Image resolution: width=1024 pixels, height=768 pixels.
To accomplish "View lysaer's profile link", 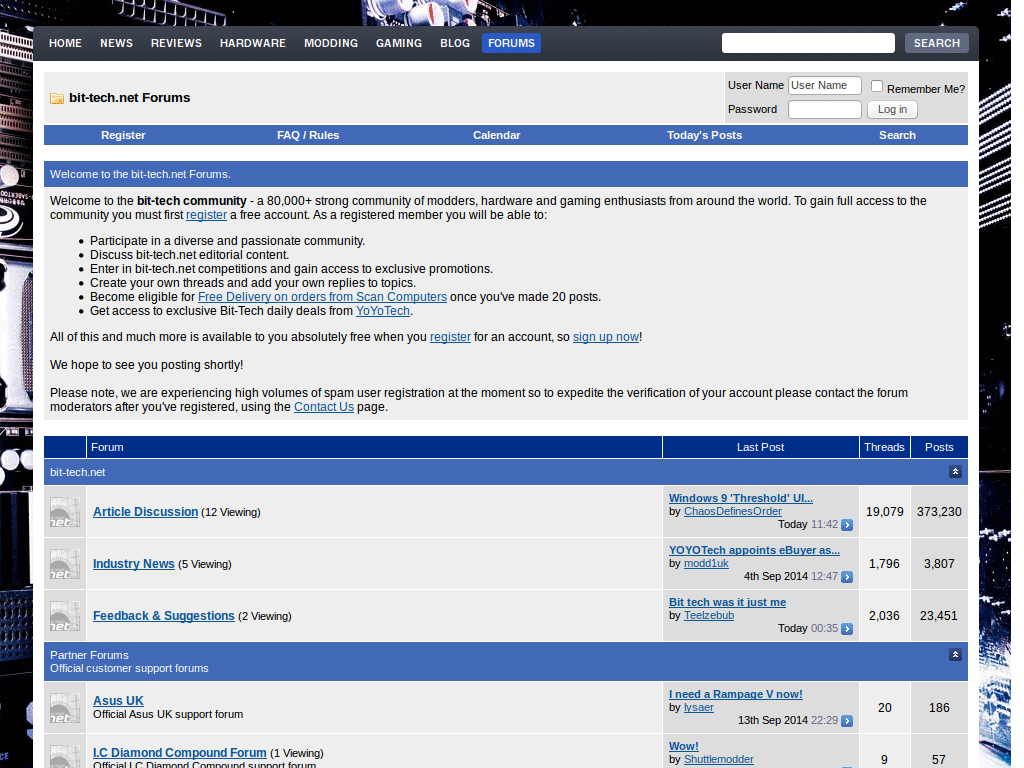I will (699, 707).
